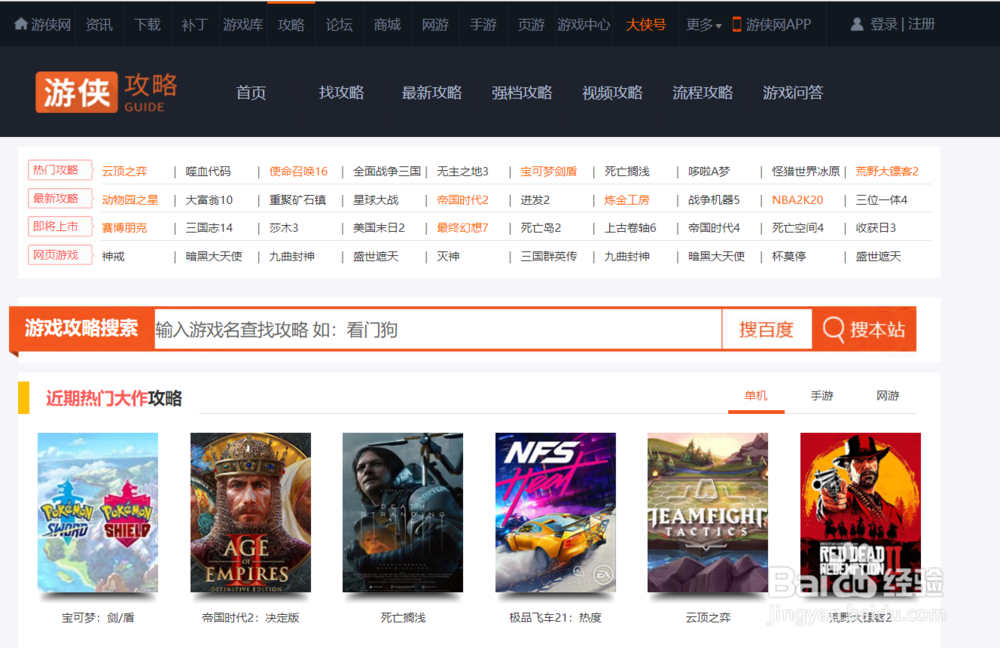Click the 极品飞车21：热度 caption
Viewport: 1000px width, 648px height.
point(555,617)
